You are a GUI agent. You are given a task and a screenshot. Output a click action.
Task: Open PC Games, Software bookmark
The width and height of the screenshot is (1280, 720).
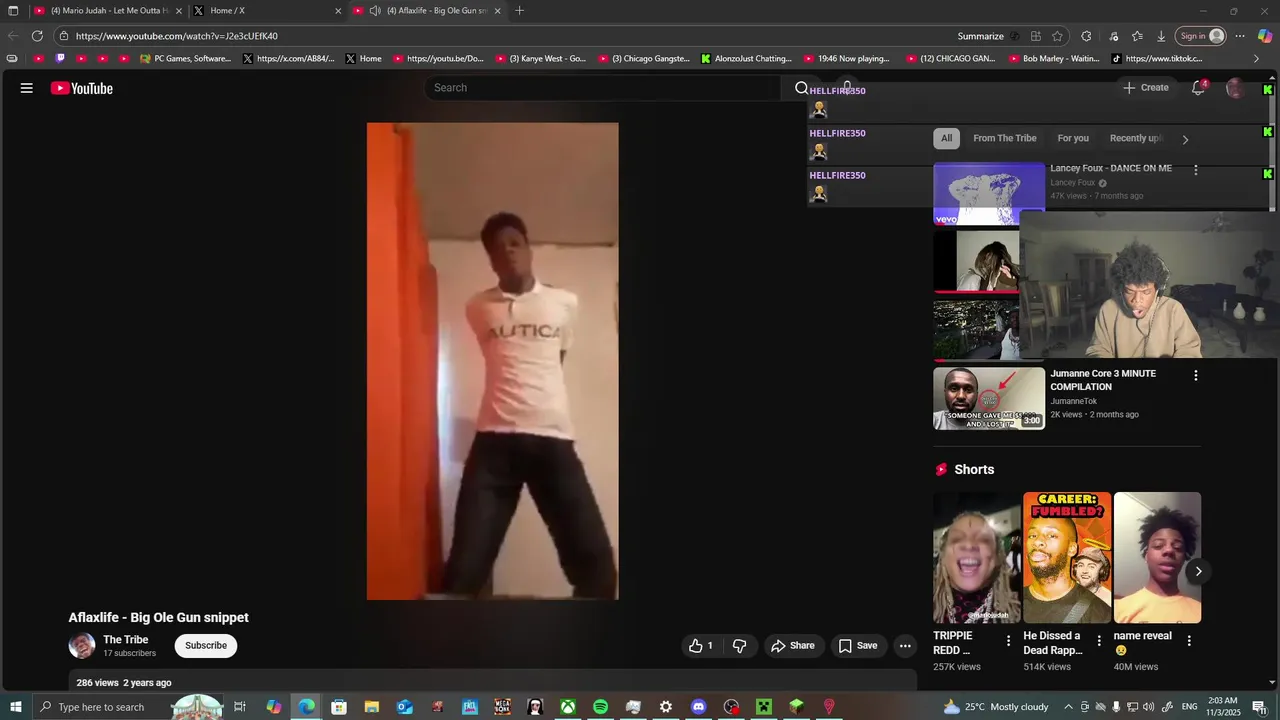pos(186,59)
